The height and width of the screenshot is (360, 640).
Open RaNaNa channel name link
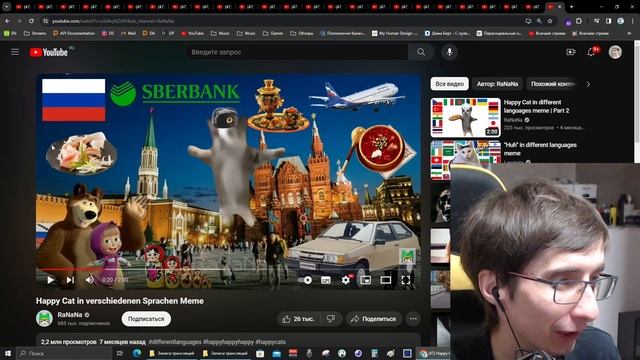click(x=70, y=315)
